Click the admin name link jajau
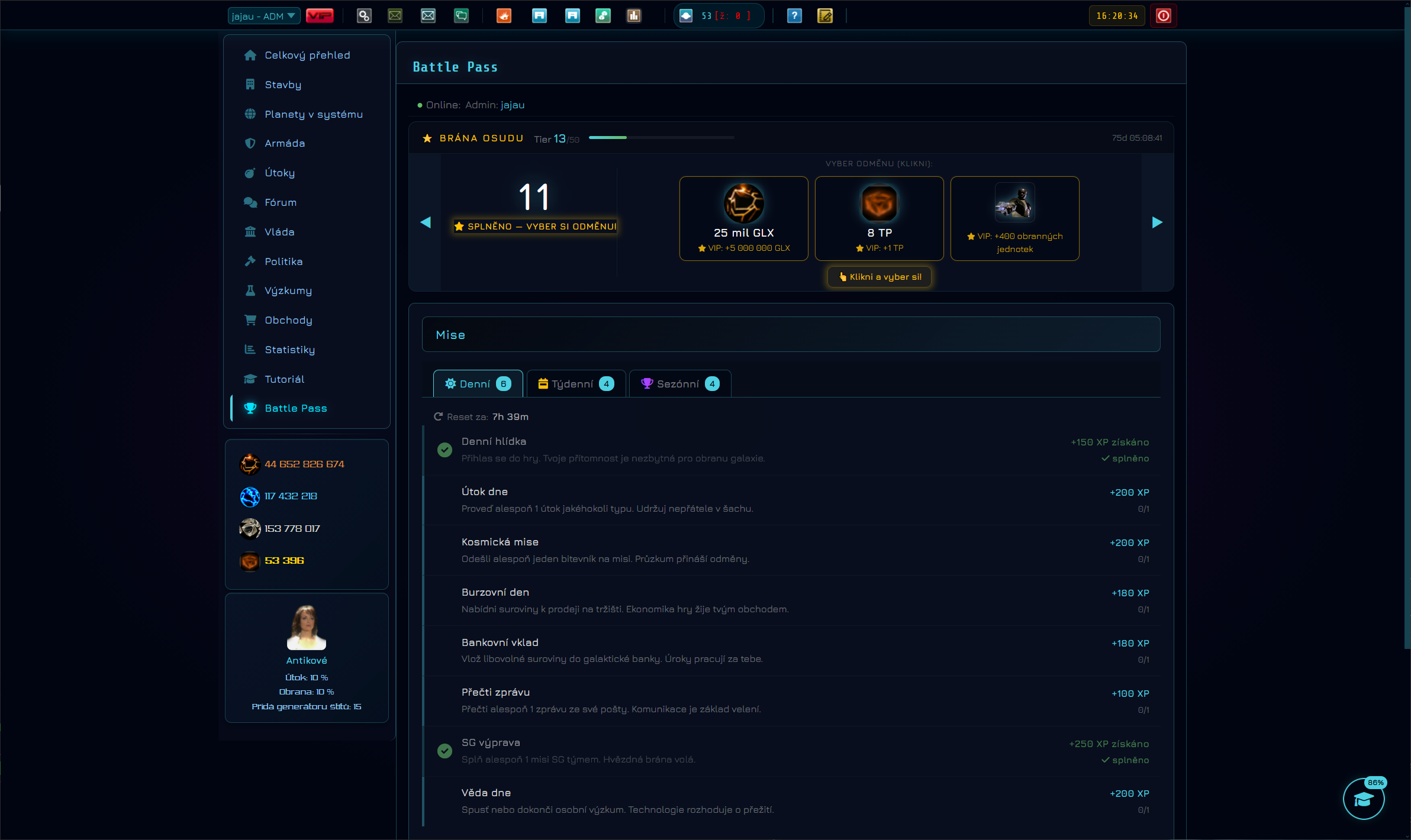The width and height of the screenshot is (1411, 840). point(513,105)
